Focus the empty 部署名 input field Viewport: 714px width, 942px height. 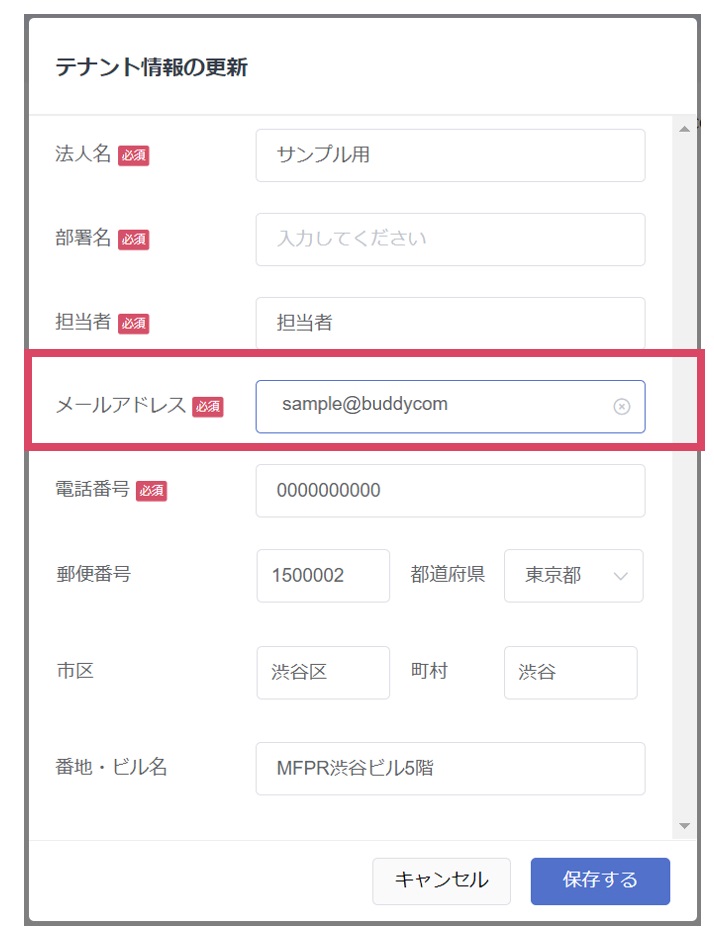450,239
